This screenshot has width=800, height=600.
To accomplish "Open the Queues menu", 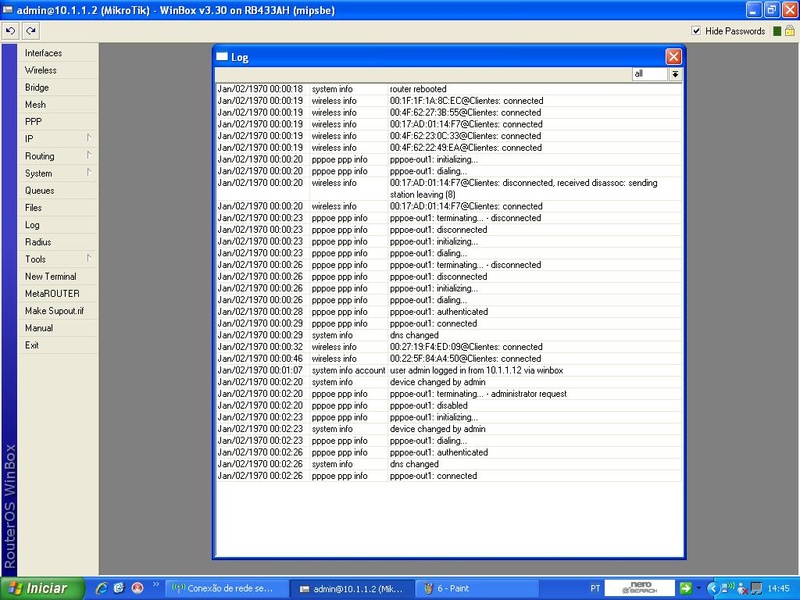I will tap(57, 190).
